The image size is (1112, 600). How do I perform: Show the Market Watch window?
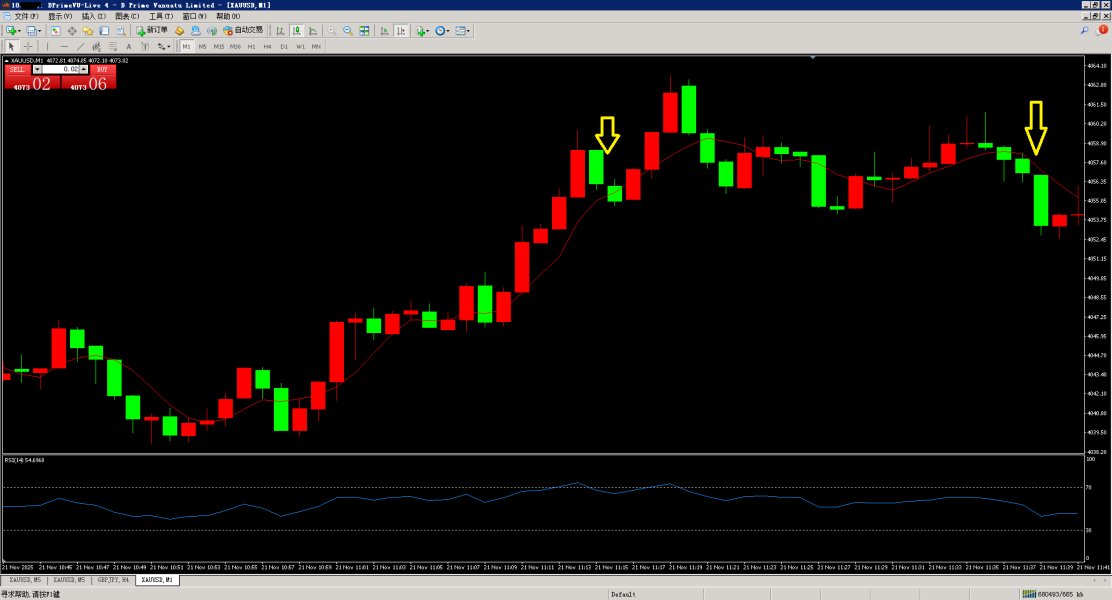pyautogui.click(x=55, y=30)
